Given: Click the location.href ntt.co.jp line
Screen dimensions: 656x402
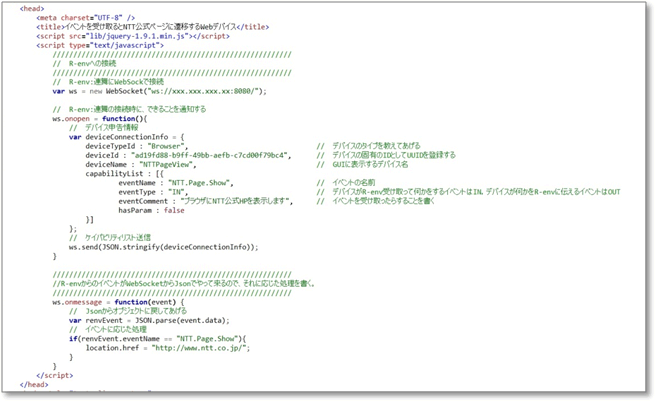Looking at the screenshot, I should 168,348.
